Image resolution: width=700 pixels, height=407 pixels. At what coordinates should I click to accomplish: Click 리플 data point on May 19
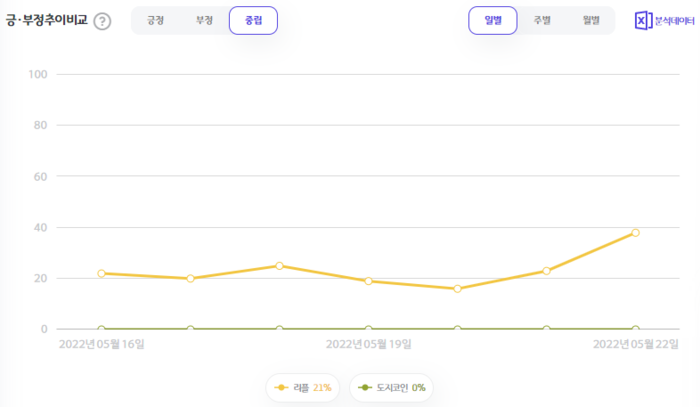point(368,281)
